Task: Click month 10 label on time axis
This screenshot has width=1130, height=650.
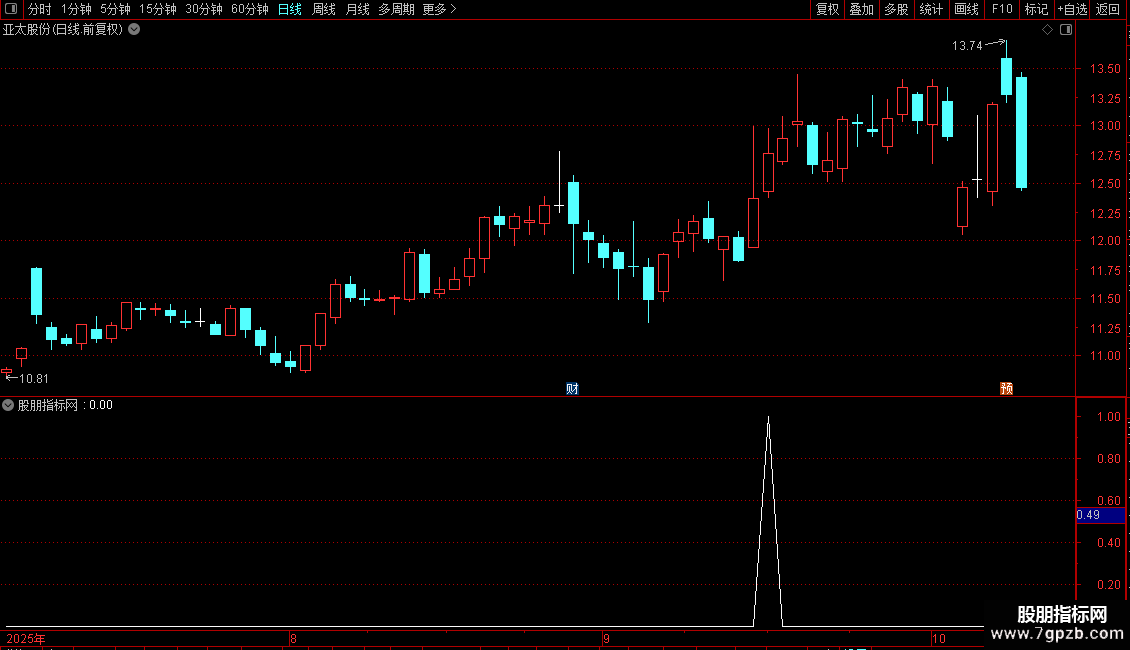Action: tap(938, 638)
